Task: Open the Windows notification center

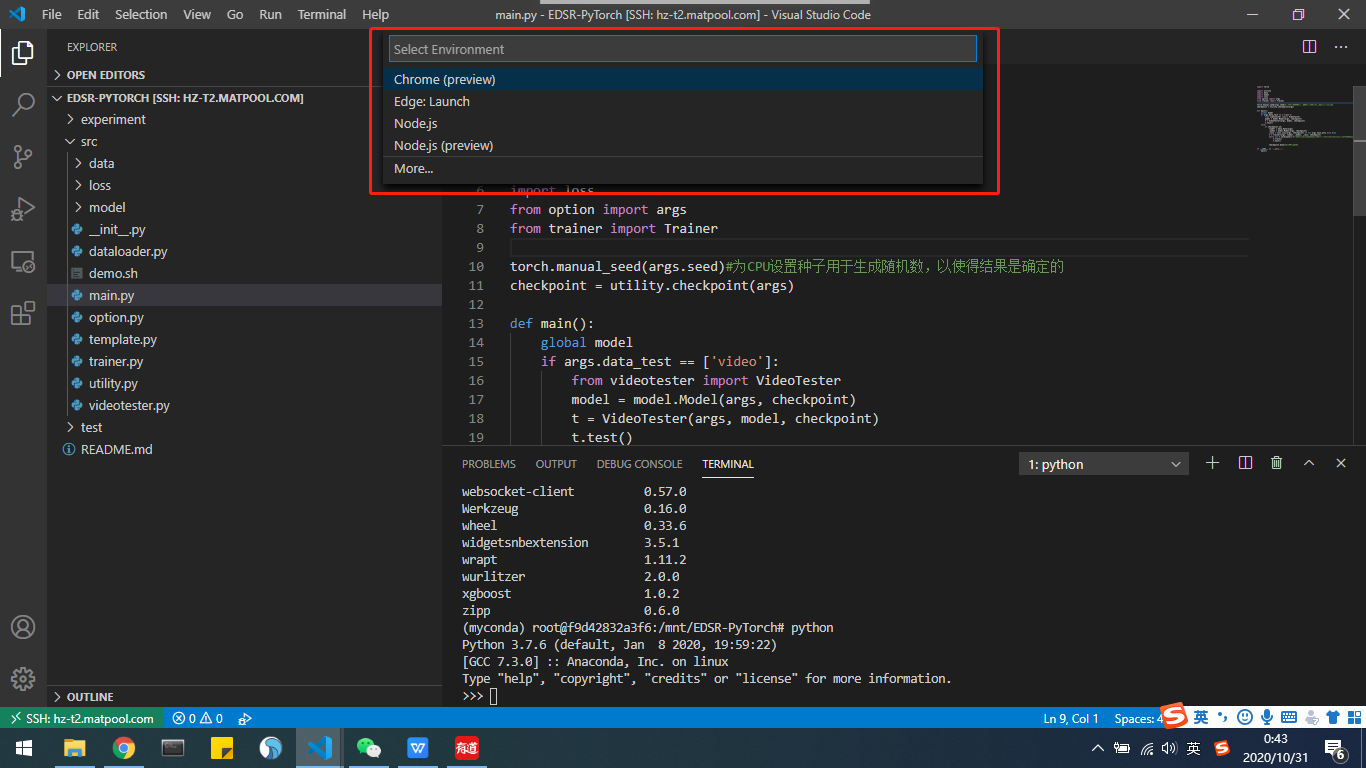Action: (1334, 748)
